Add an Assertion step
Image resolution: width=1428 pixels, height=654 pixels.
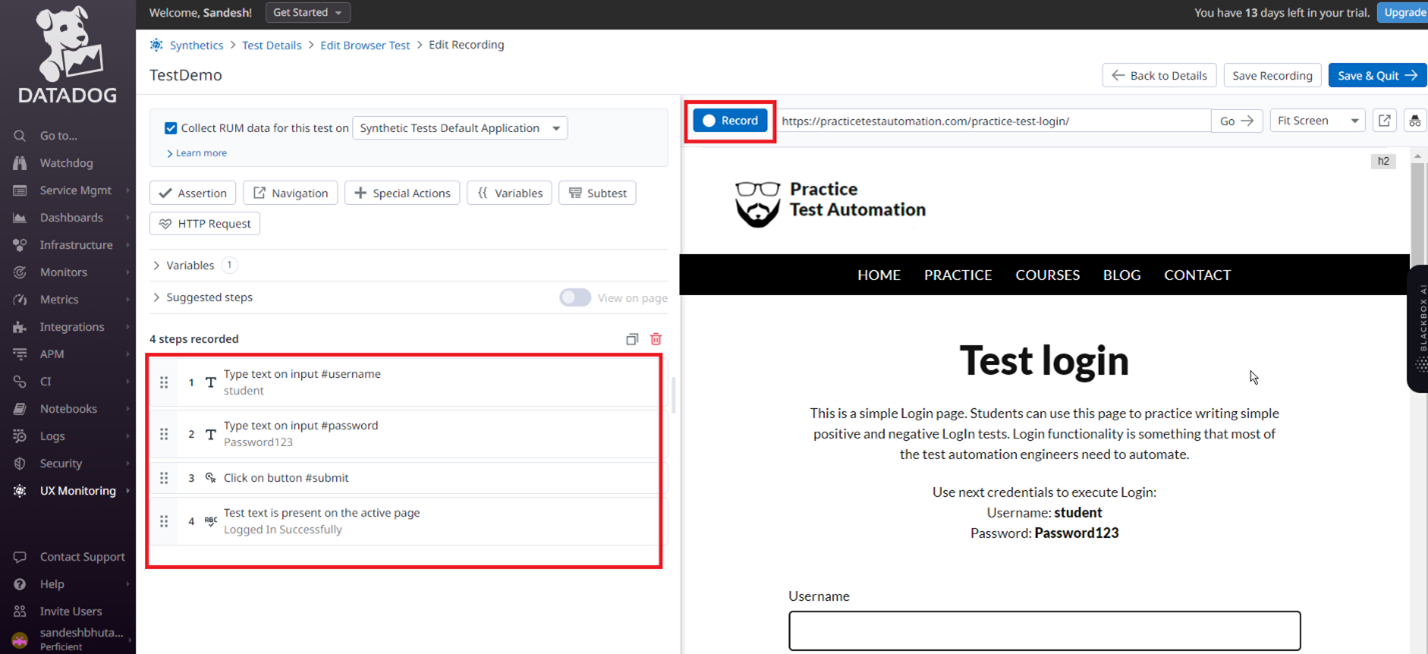tap(192, 192)
